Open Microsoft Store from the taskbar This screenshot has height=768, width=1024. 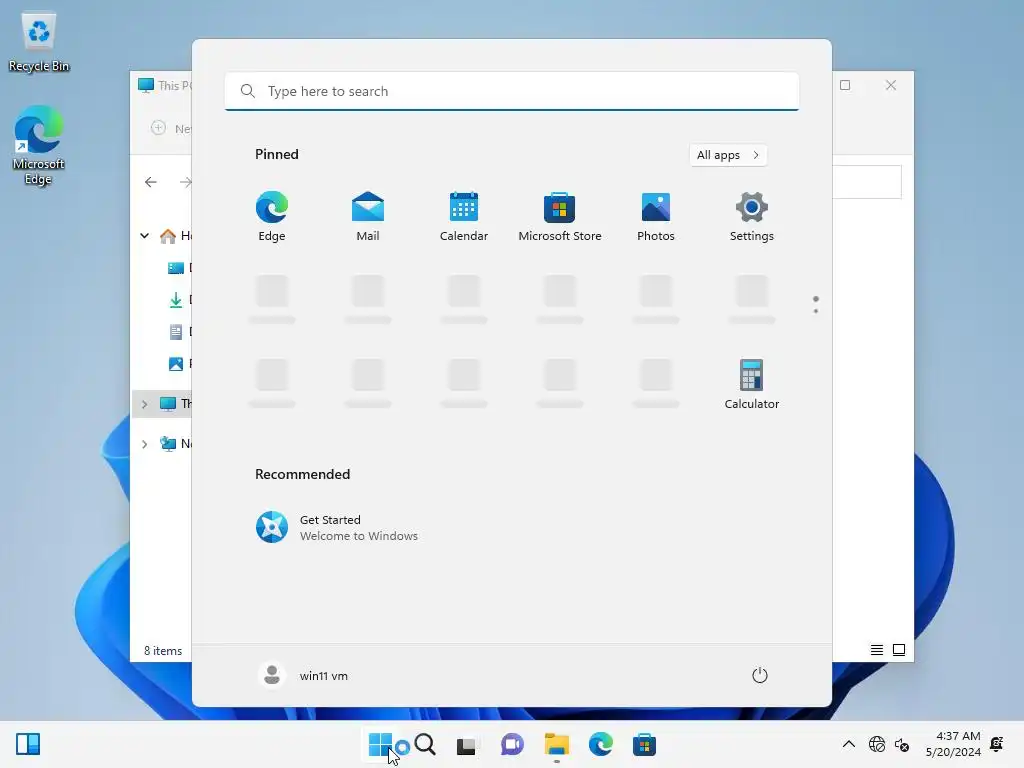[644, 744]
